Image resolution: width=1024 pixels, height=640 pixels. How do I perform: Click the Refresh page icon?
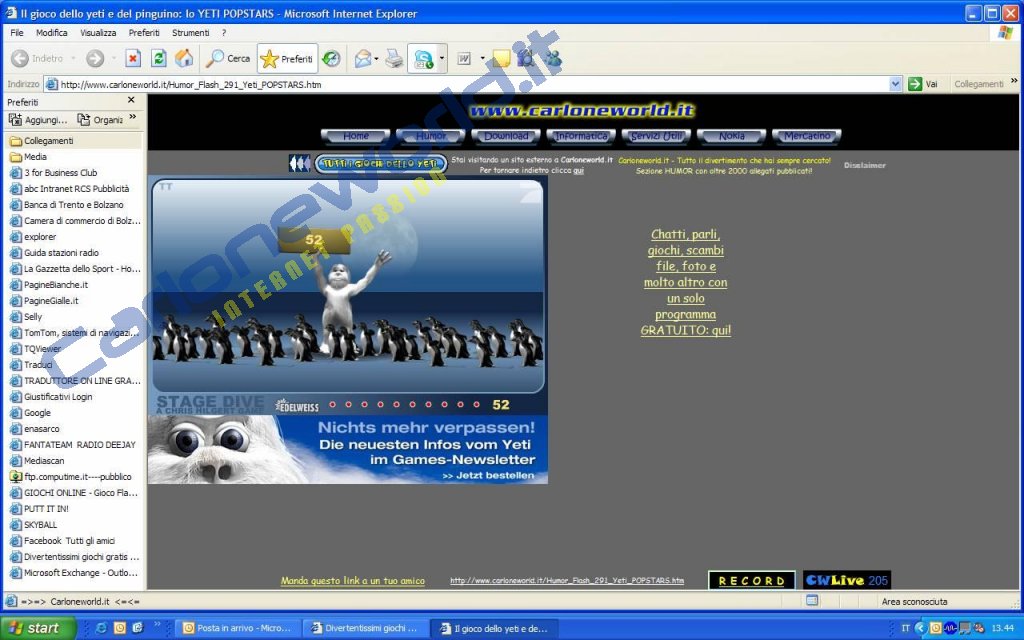pyautogui.click(x=158, y=59)
